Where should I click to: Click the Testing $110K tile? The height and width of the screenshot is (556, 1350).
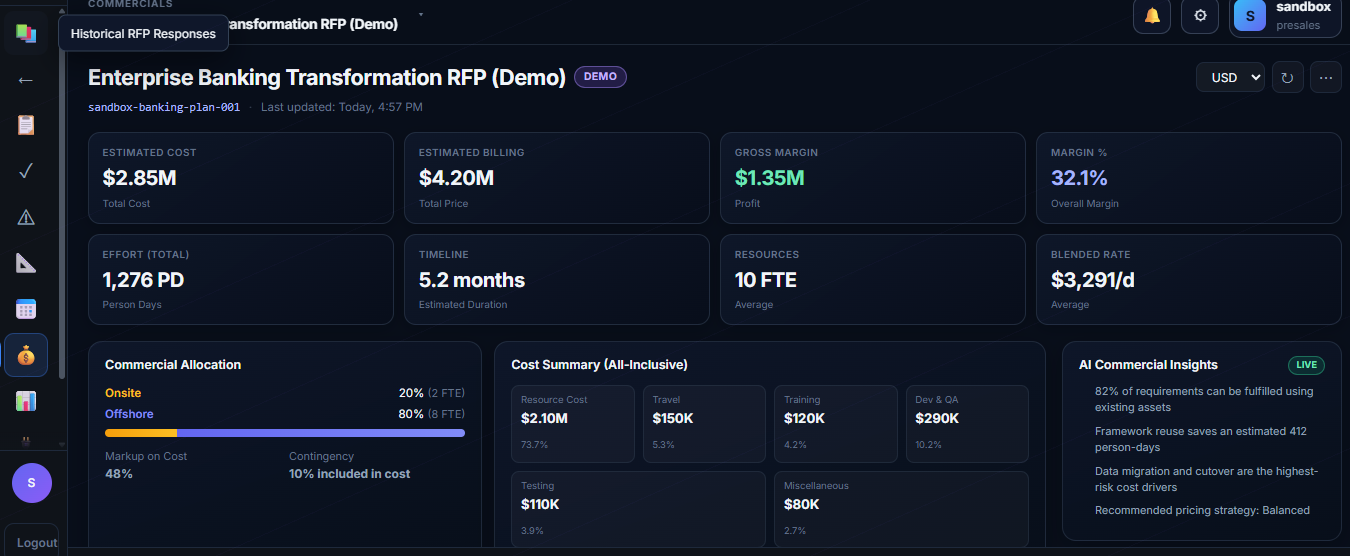[638, 510]
